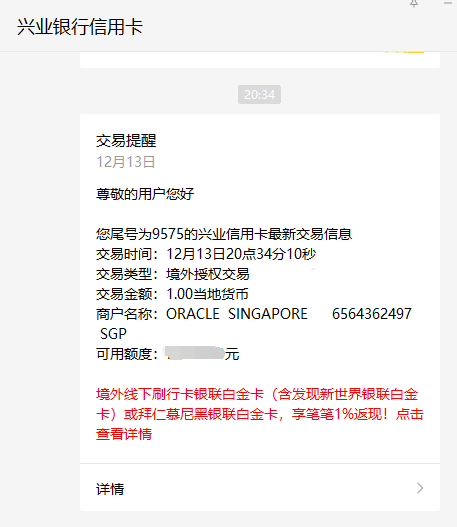Screen dimensions: 457x527
Task: Open the 详情 details row
Action: (x=260, y=488)
